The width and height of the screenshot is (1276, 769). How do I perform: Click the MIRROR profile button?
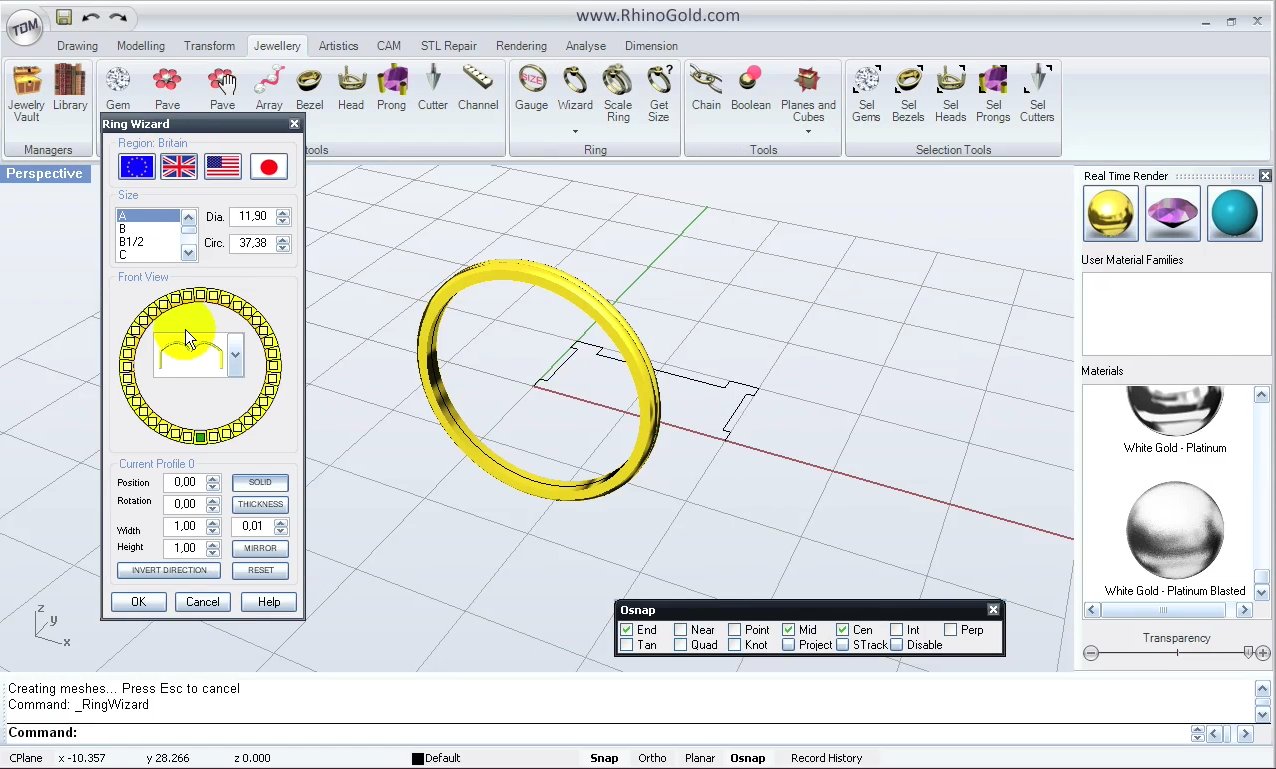coord(260,548)
